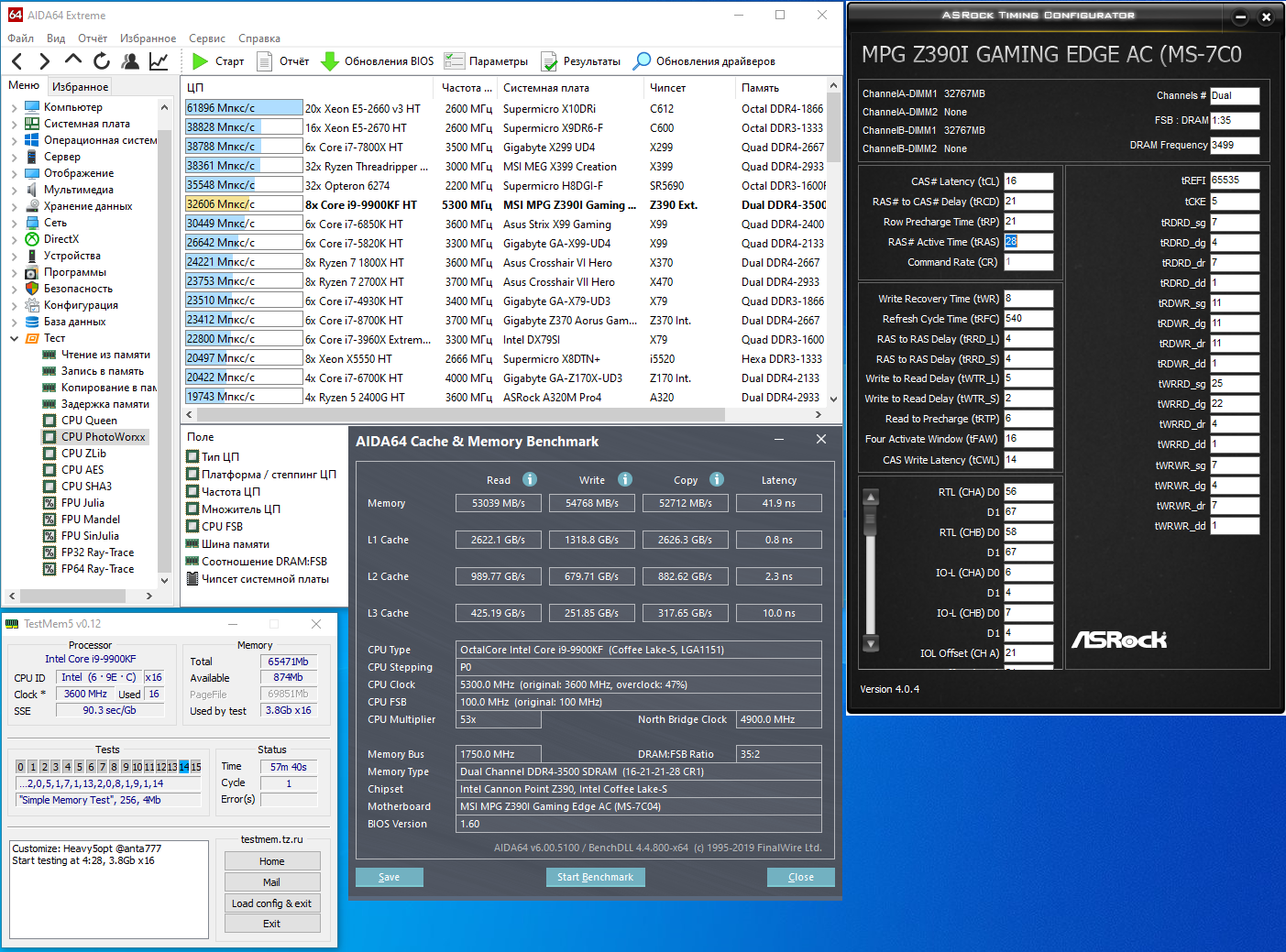Viewport: 1286px width, 952px height.
Task: Open Результаты from the toolbar
Action: click(x=581, y=61)
